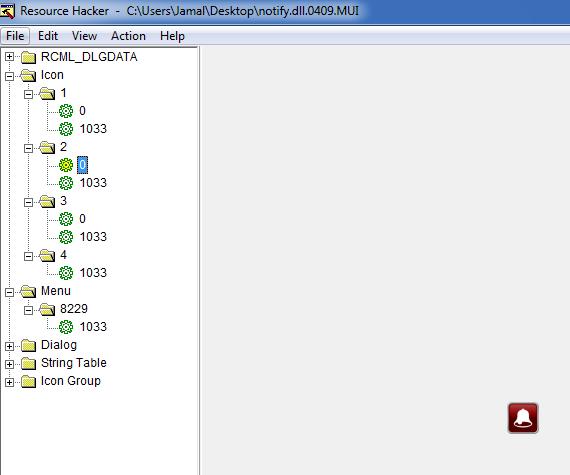Open the Action menu
This screenshot has height=475, width=570.
click(128, 36)
